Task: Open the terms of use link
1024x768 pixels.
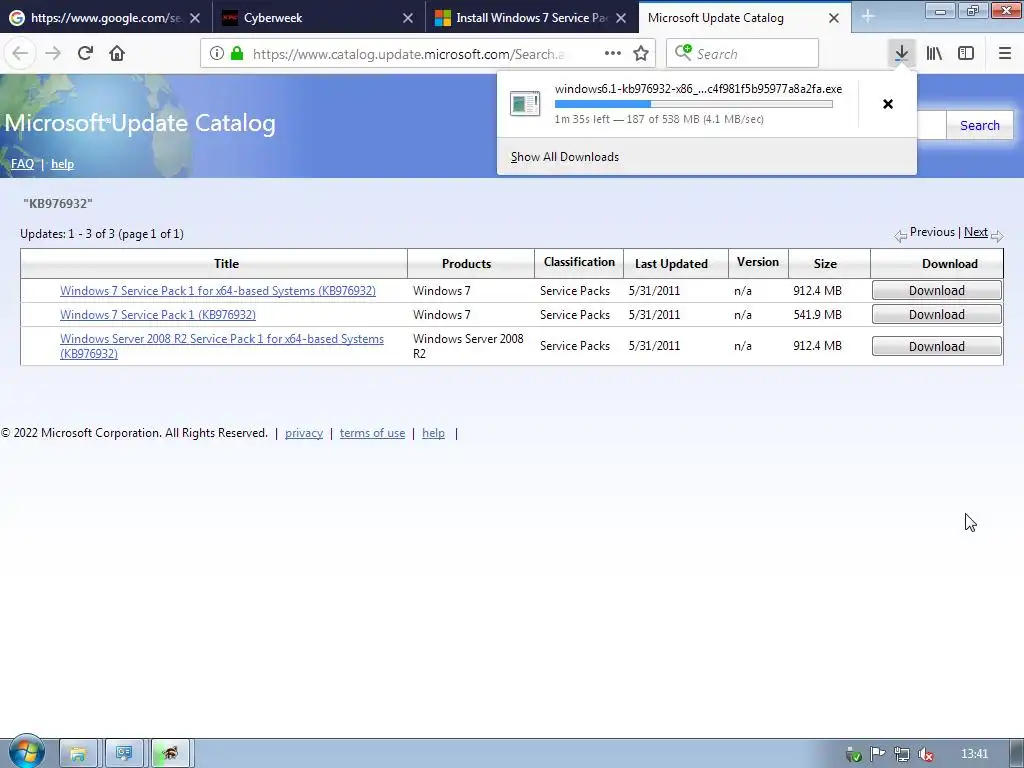Action: pyautogui.click(x=372, y=433)
